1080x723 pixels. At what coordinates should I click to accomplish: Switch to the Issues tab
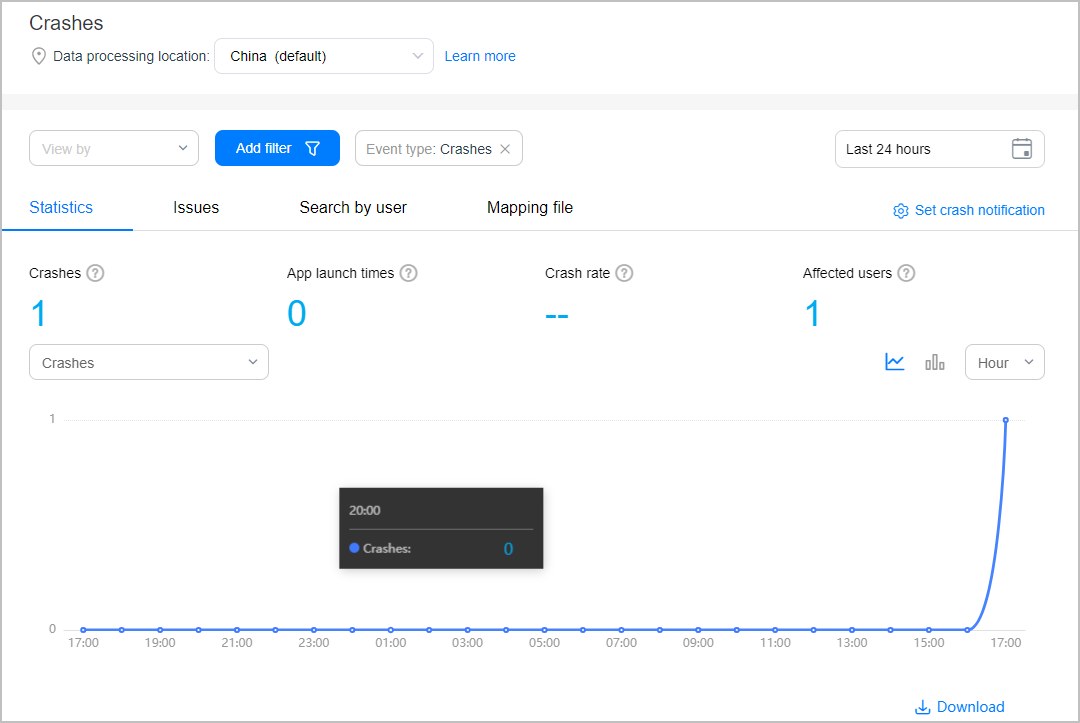click(x=196, y=208)
